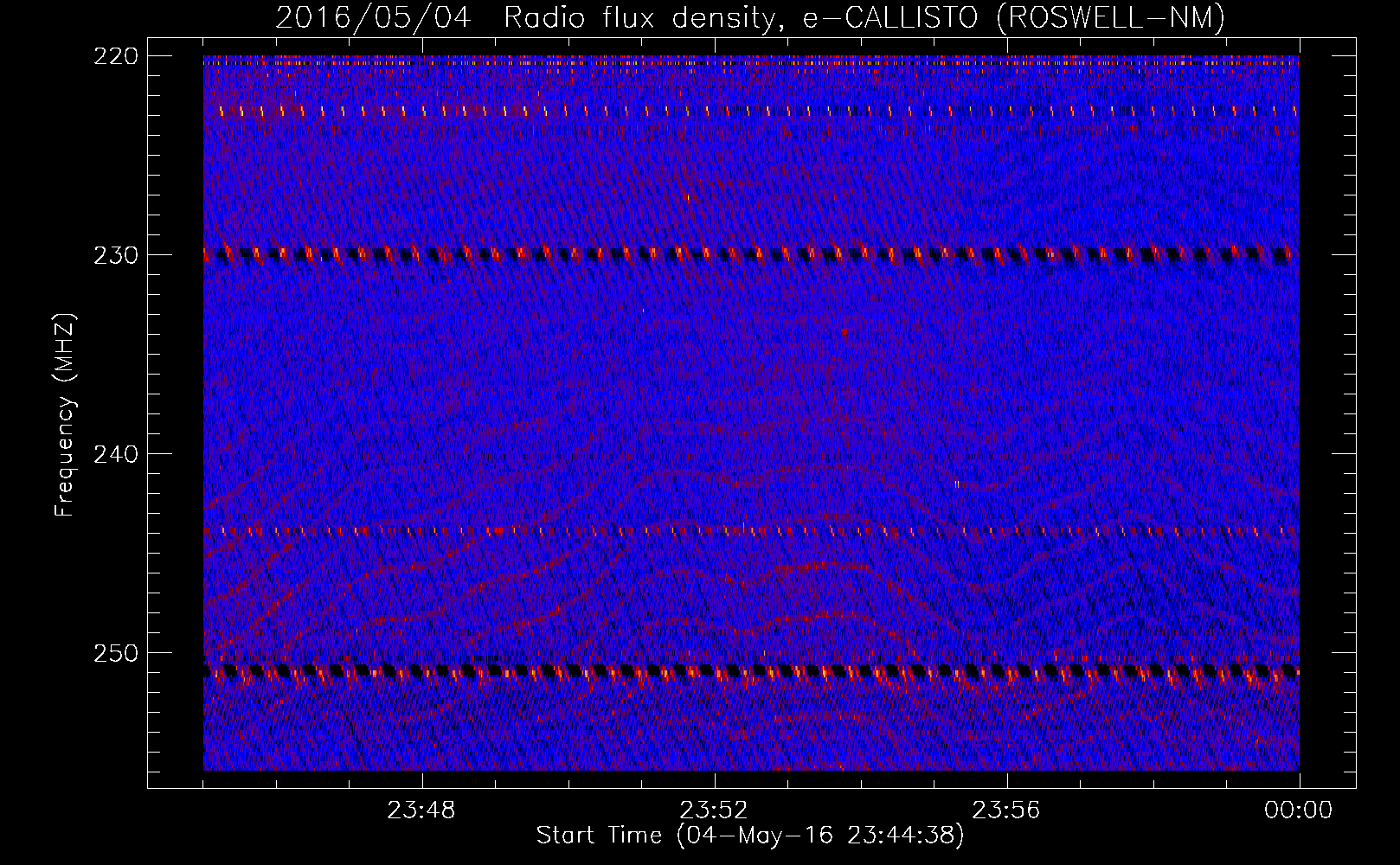The image size is (1400, 865).
Task: Click the time tick label '23:56'
Action: click(1006, 811)
